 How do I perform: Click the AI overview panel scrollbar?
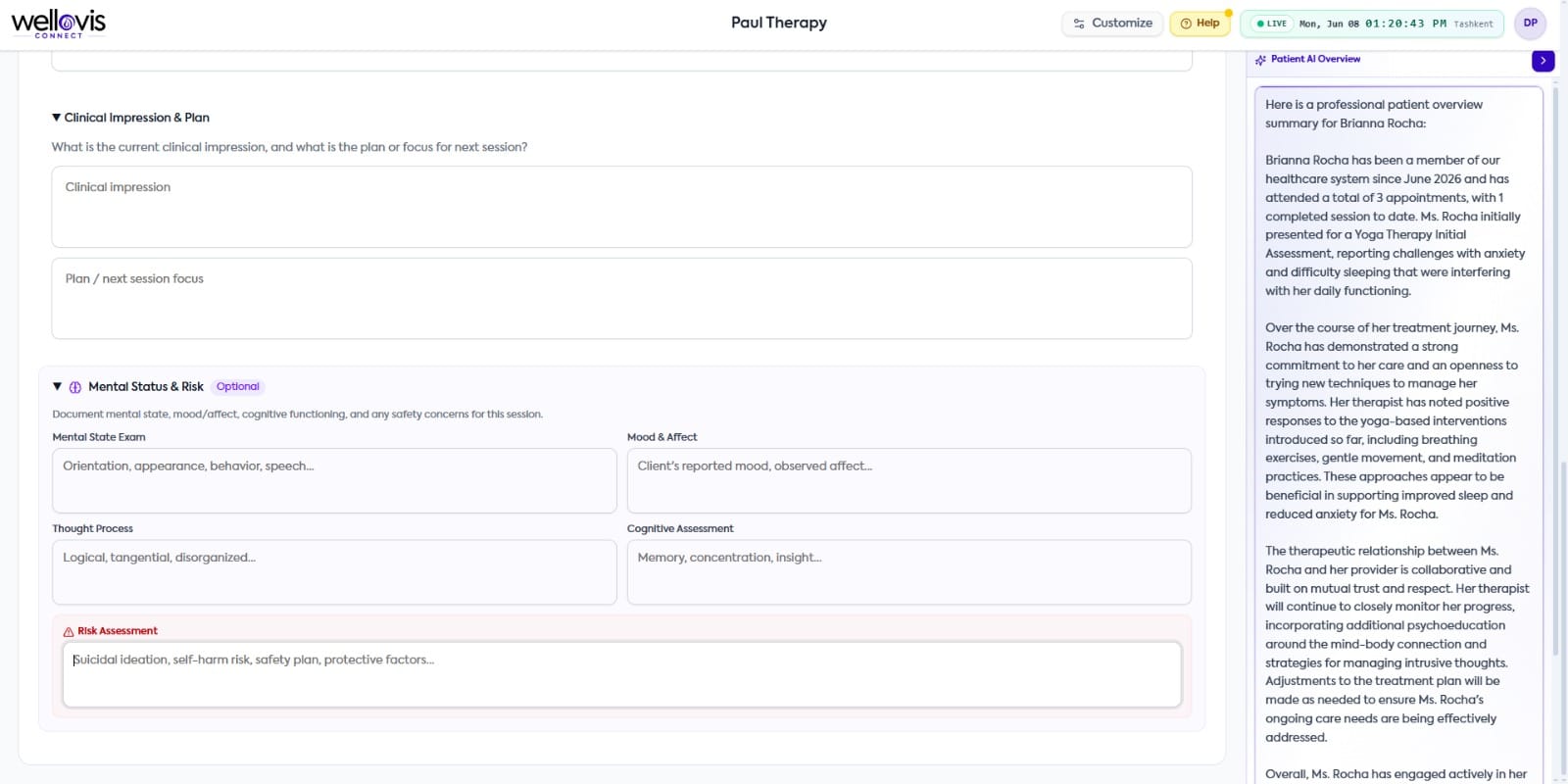(x=1555, y=372)
